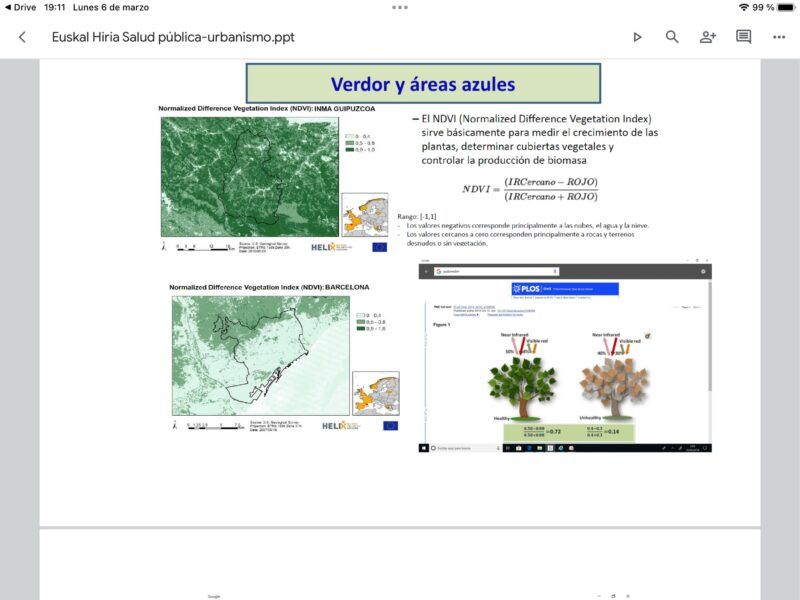
Task: Tap the iPad multitasking dots at top center
Action: click(400, 7)
